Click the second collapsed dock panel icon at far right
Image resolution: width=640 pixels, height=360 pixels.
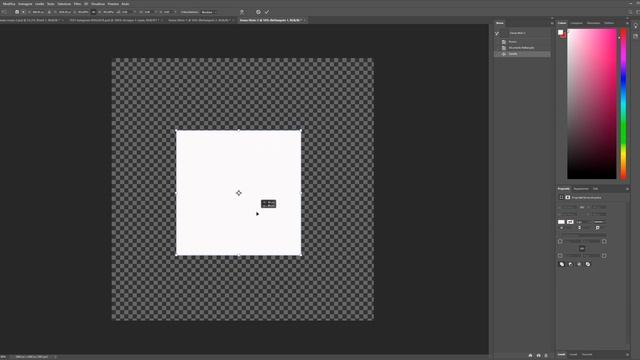point(636,36)
